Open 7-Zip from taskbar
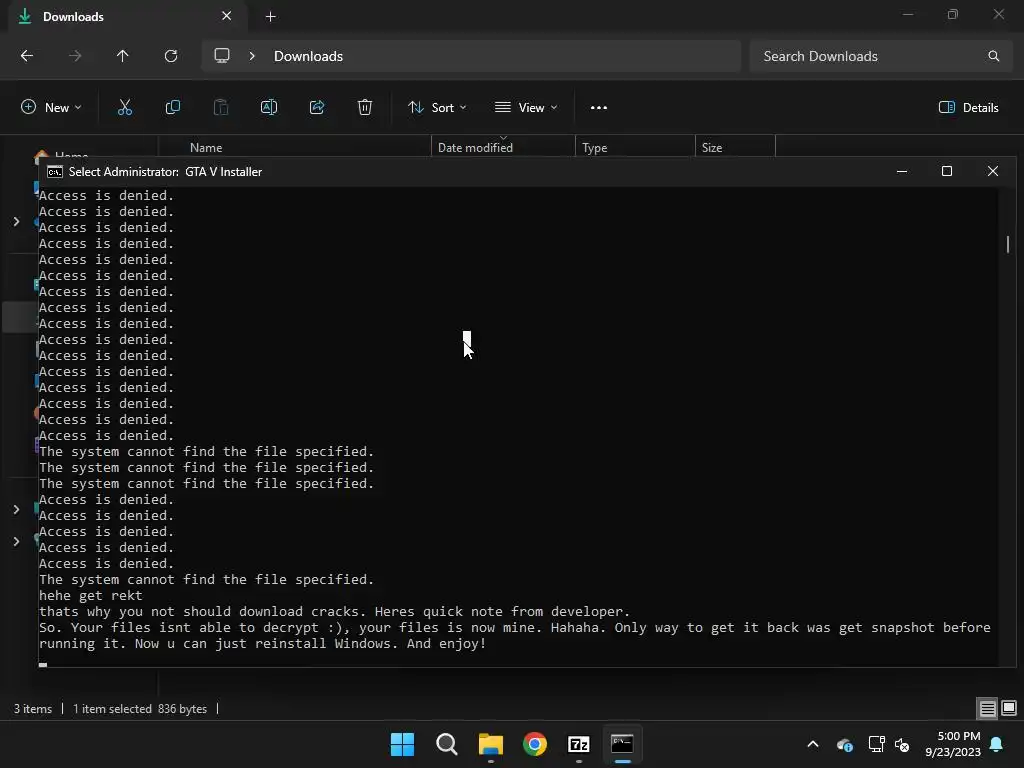This screenshot has width=1024, height=768. [579, 744]
